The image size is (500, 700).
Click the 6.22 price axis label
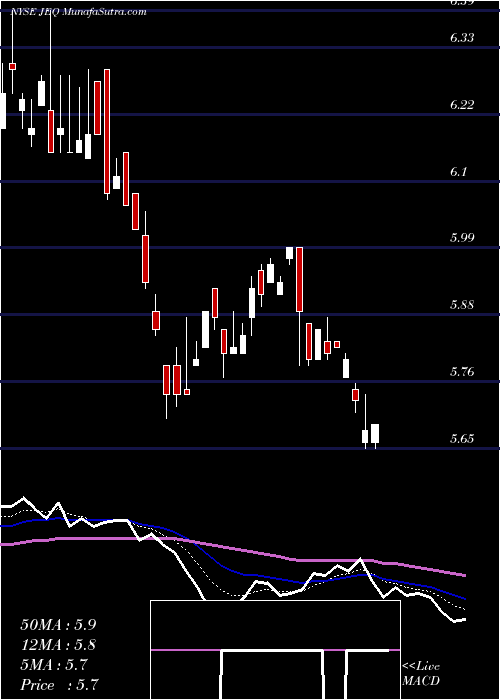(462, 105)
